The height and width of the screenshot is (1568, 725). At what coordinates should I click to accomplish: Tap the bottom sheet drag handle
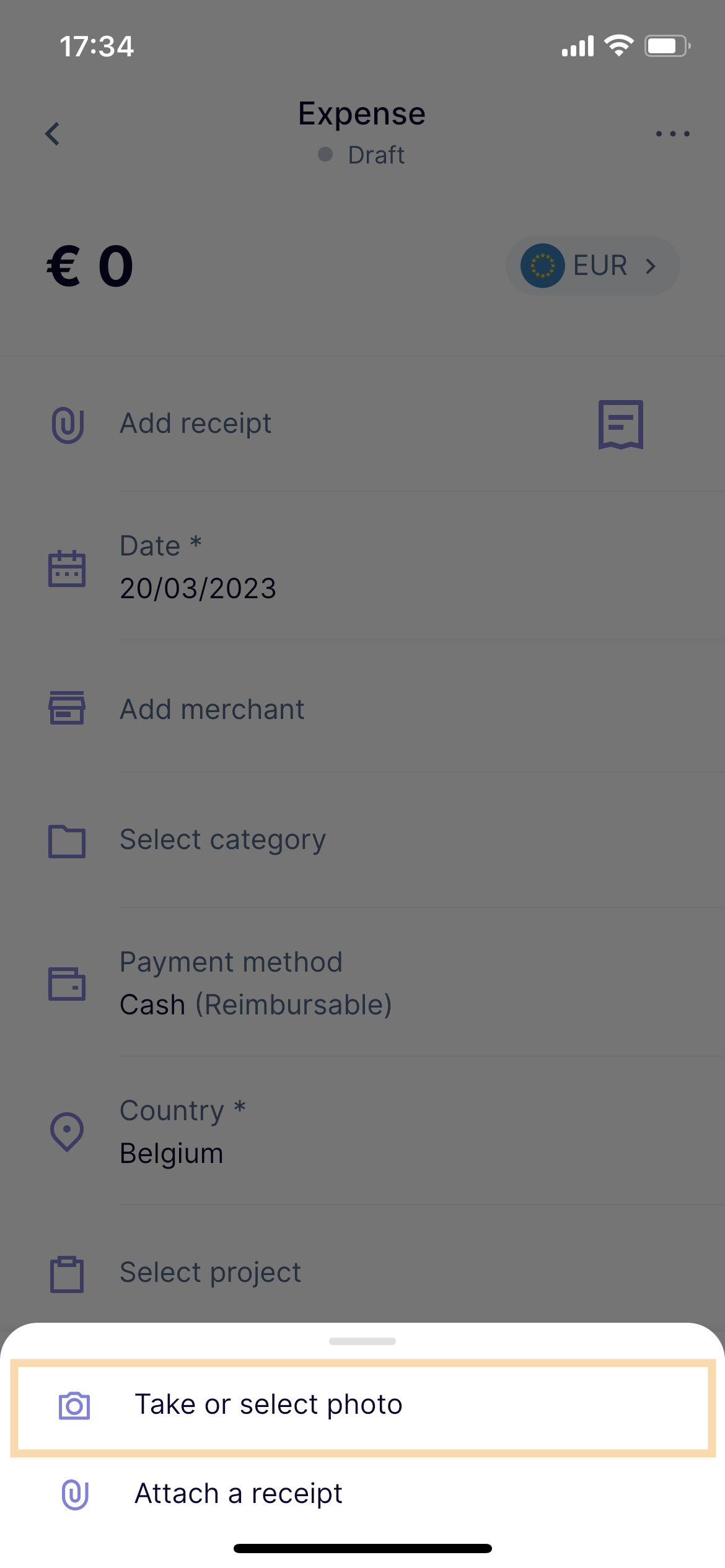[x=362, y=1341]
